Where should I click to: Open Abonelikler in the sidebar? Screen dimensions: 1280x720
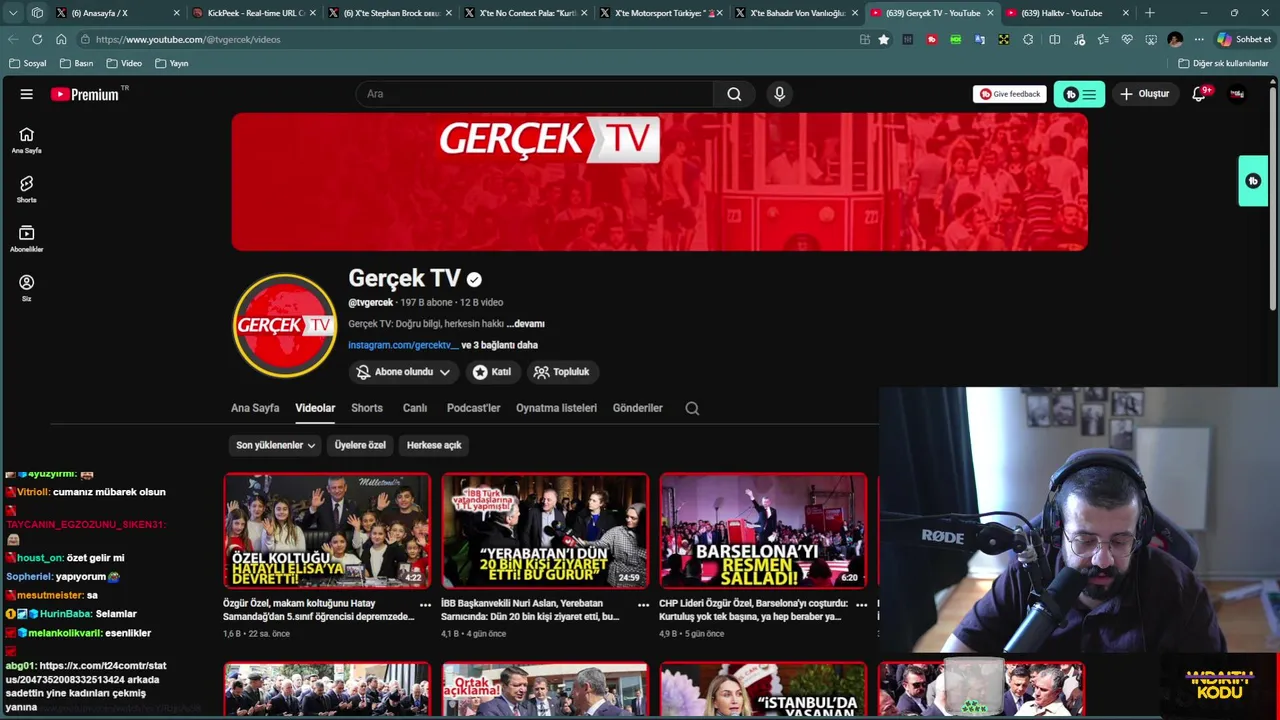pos(27,238)
